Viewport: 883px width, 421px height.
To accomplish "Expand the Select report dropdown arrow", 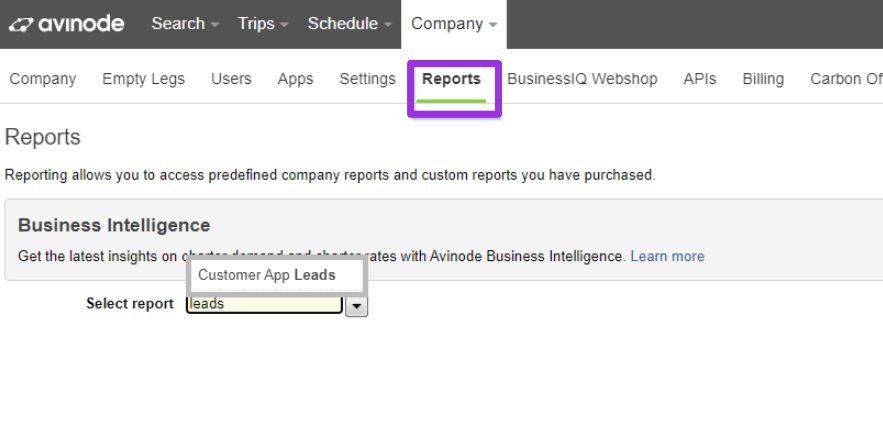I will pyautogui.click(x=356, y=306).
